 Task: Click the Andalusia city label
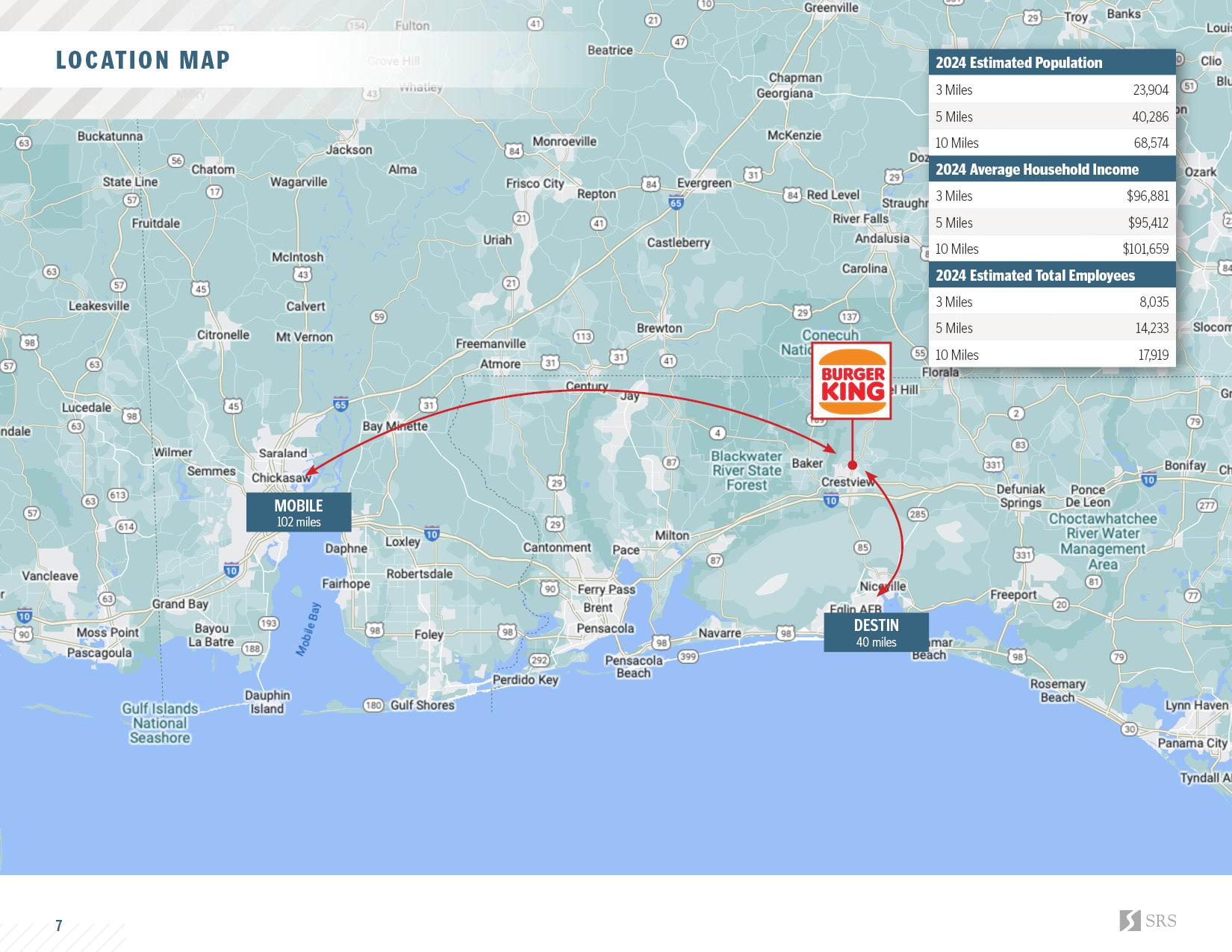point(882,238)
